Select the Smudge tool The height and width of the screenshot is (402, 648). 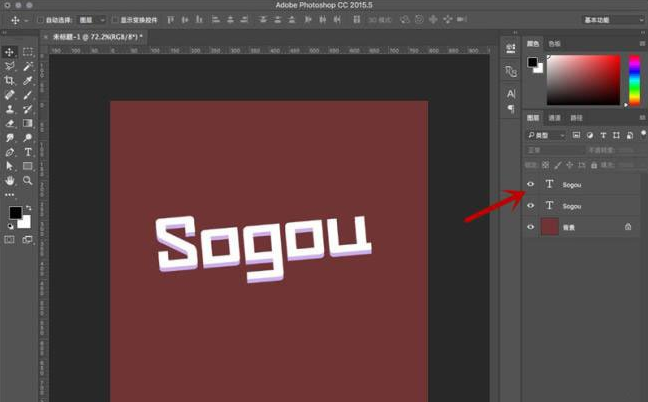[x=10, y=138]
